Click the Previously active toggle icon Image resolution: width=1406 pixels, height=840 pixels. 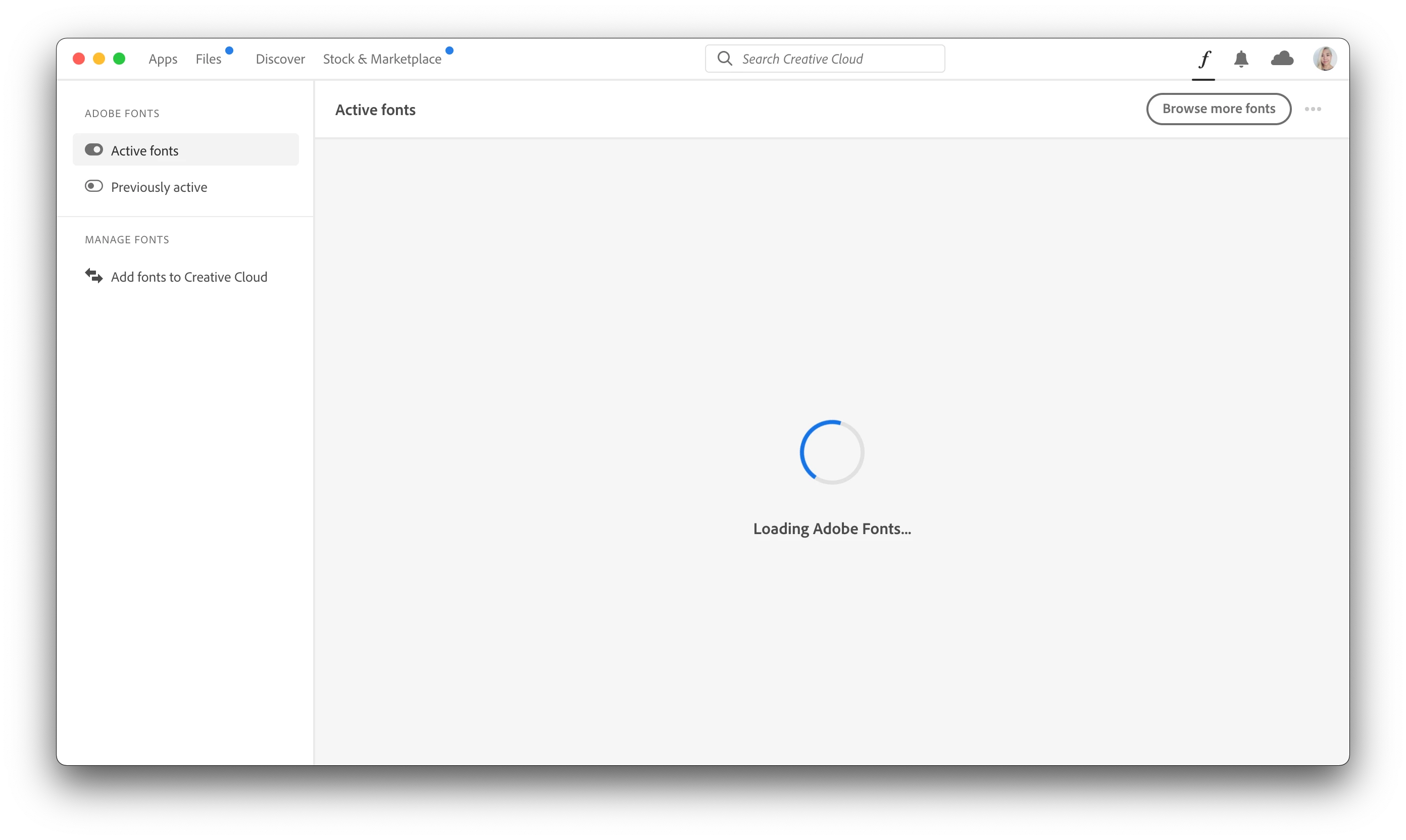93,186
